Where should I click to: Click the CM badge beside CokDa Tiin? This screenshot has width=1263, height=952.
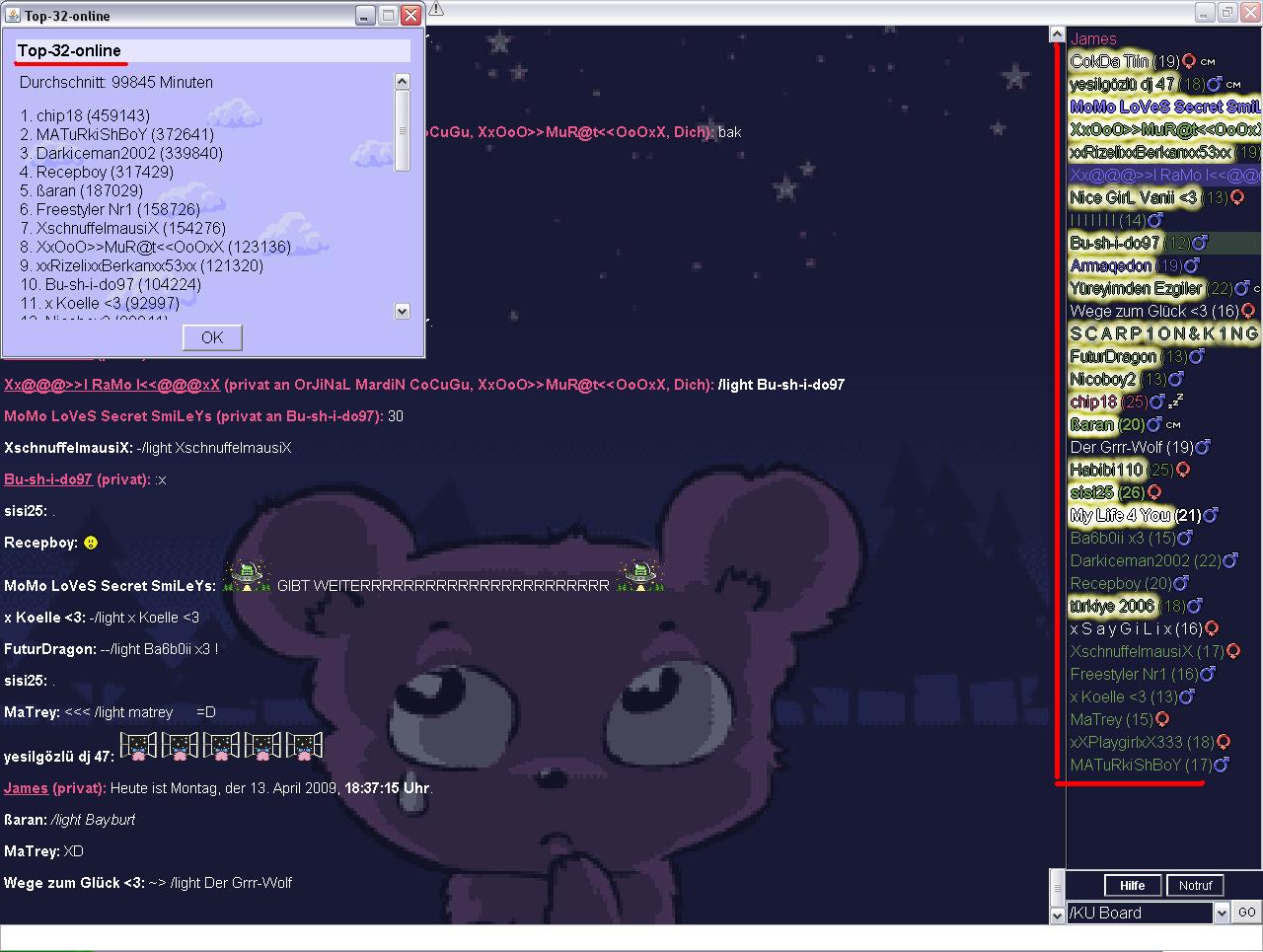pos(1208,62)
